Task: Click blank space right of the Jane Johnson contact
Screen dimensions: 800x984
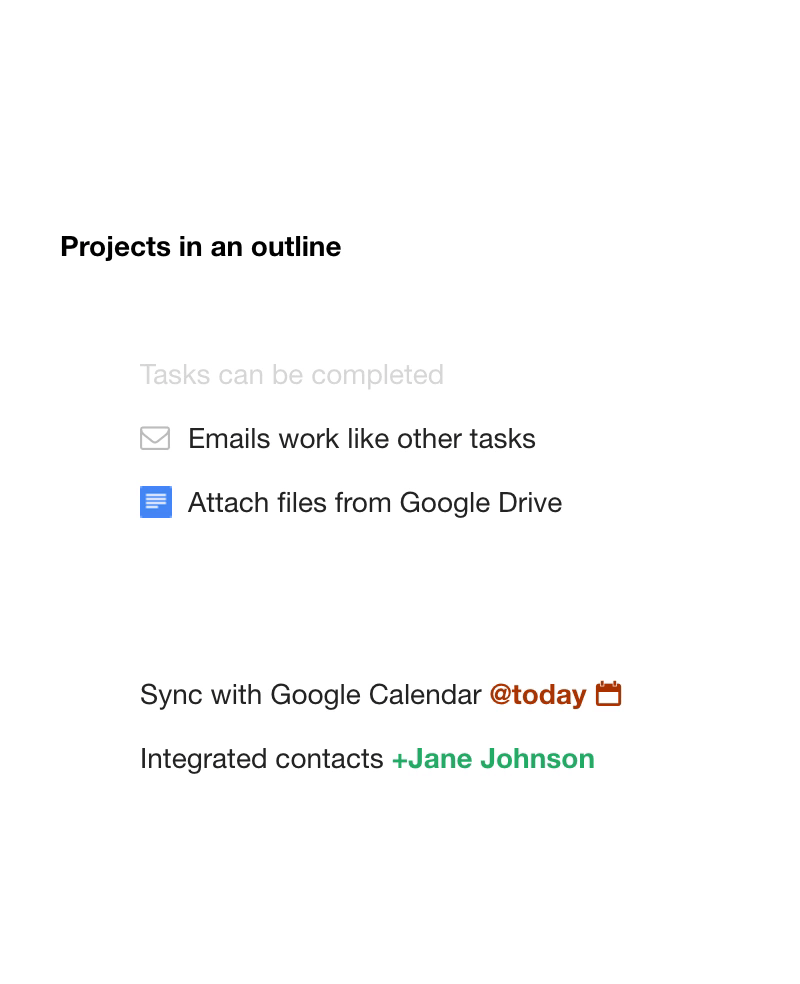Action: 640,759
